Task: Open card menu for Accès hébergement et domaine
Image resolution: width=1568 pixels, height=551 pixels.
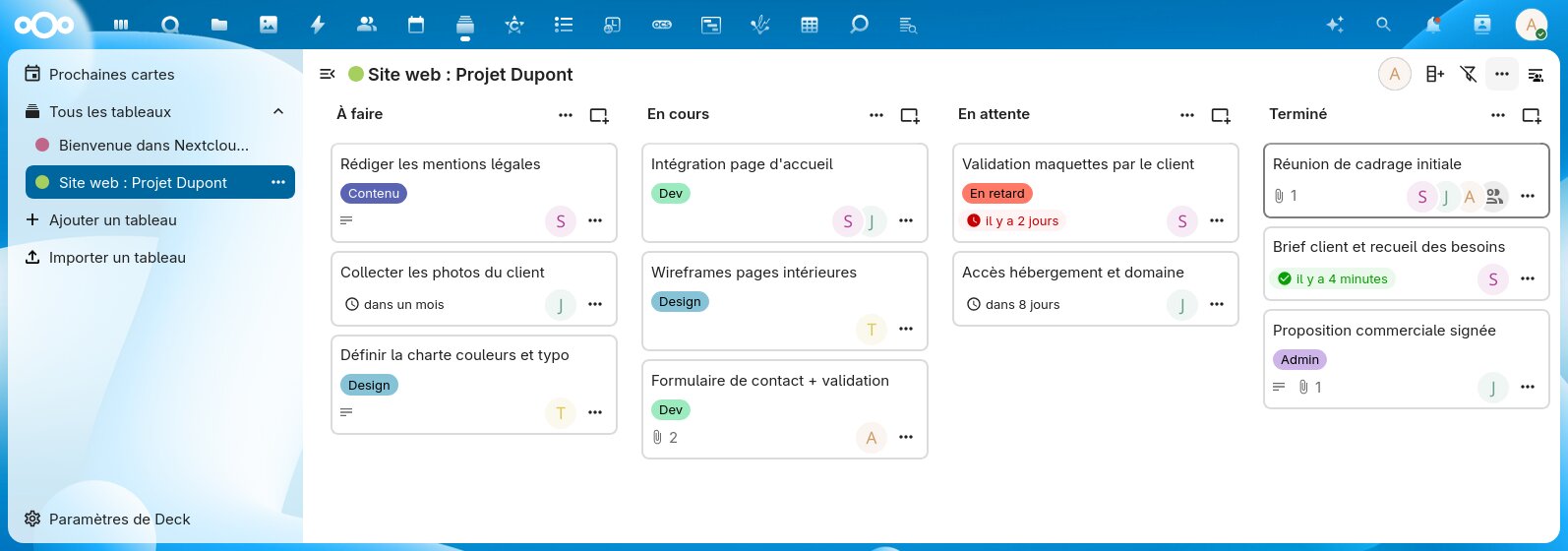Action: click(x=1217, y=304)
